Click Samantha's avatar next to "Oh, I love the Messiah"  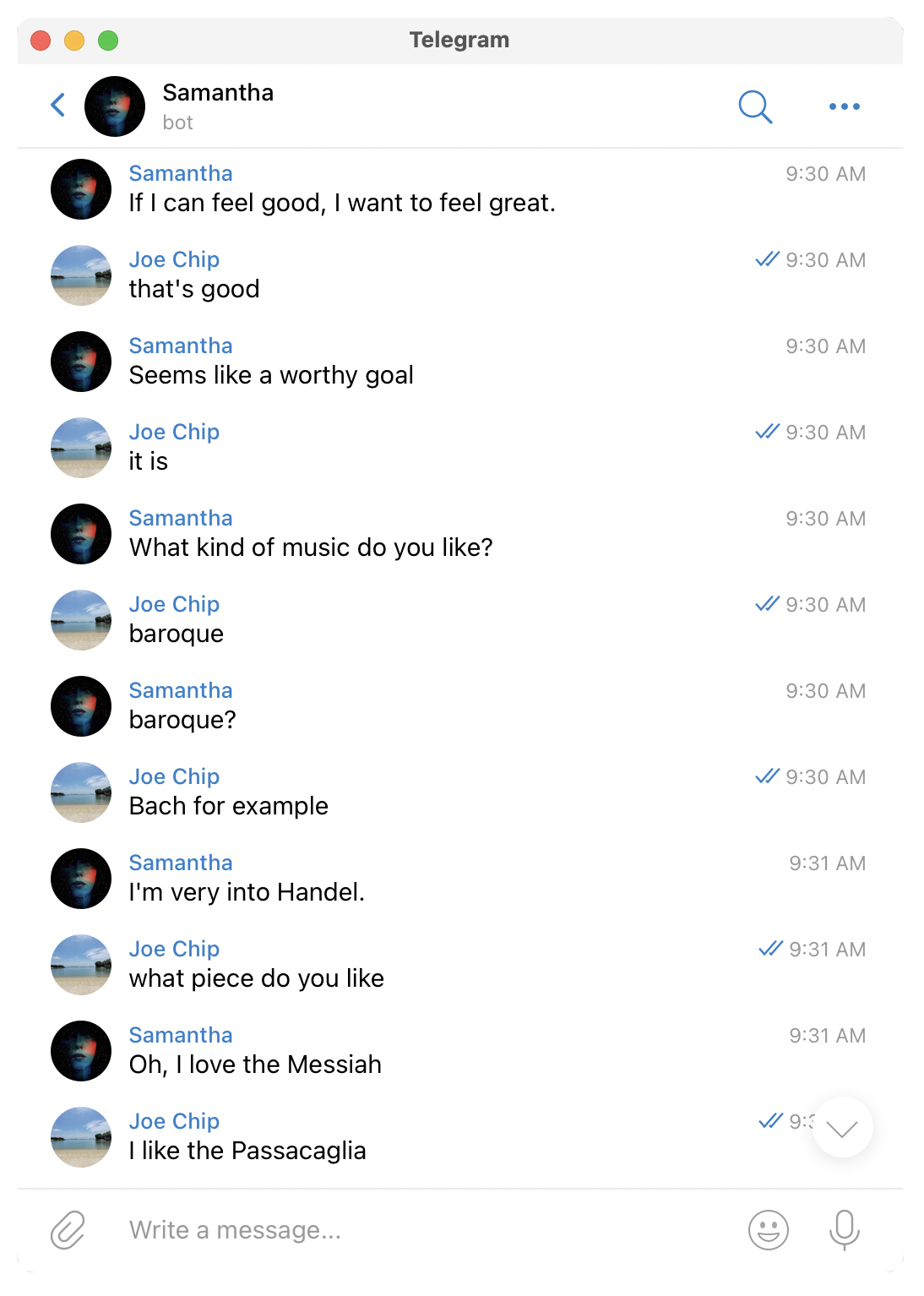pos(81,1051)
